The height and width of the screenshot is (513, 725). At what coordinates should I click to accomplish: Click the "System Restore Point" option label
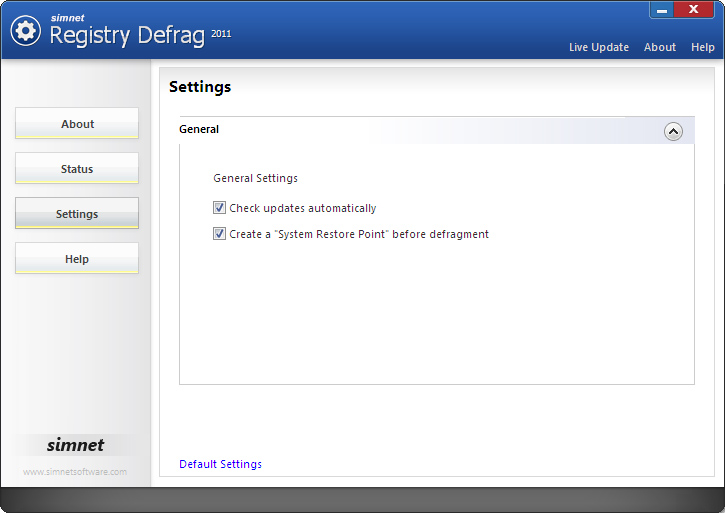click(359, 234)
